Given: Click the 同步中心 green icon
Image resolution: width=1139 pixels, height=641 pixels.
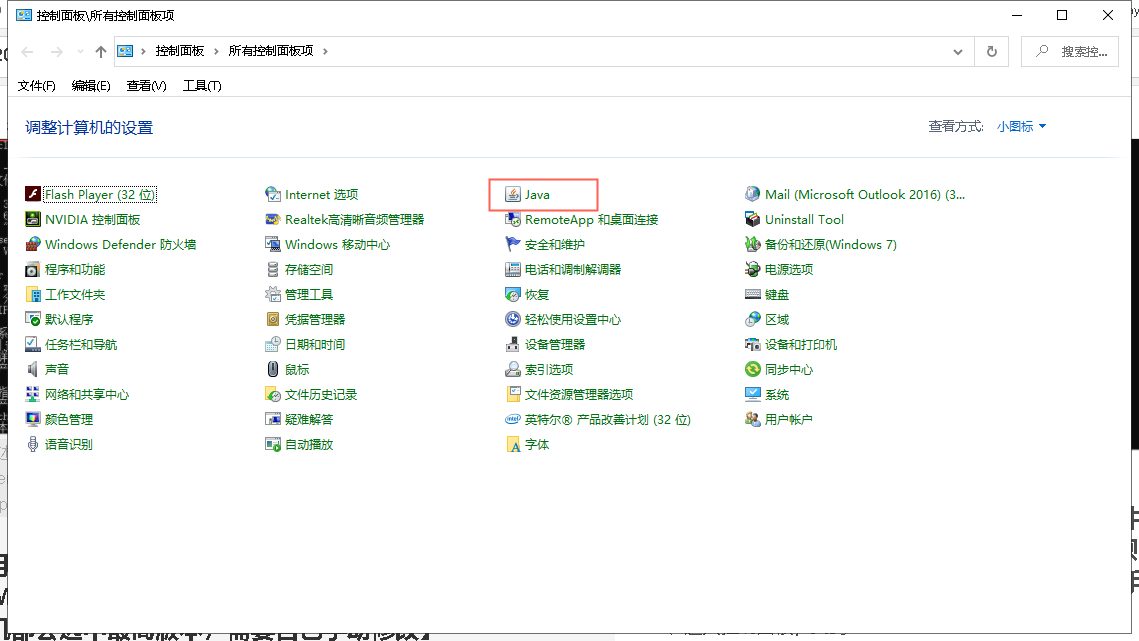Looking at the screenshot, I should 753,369.
